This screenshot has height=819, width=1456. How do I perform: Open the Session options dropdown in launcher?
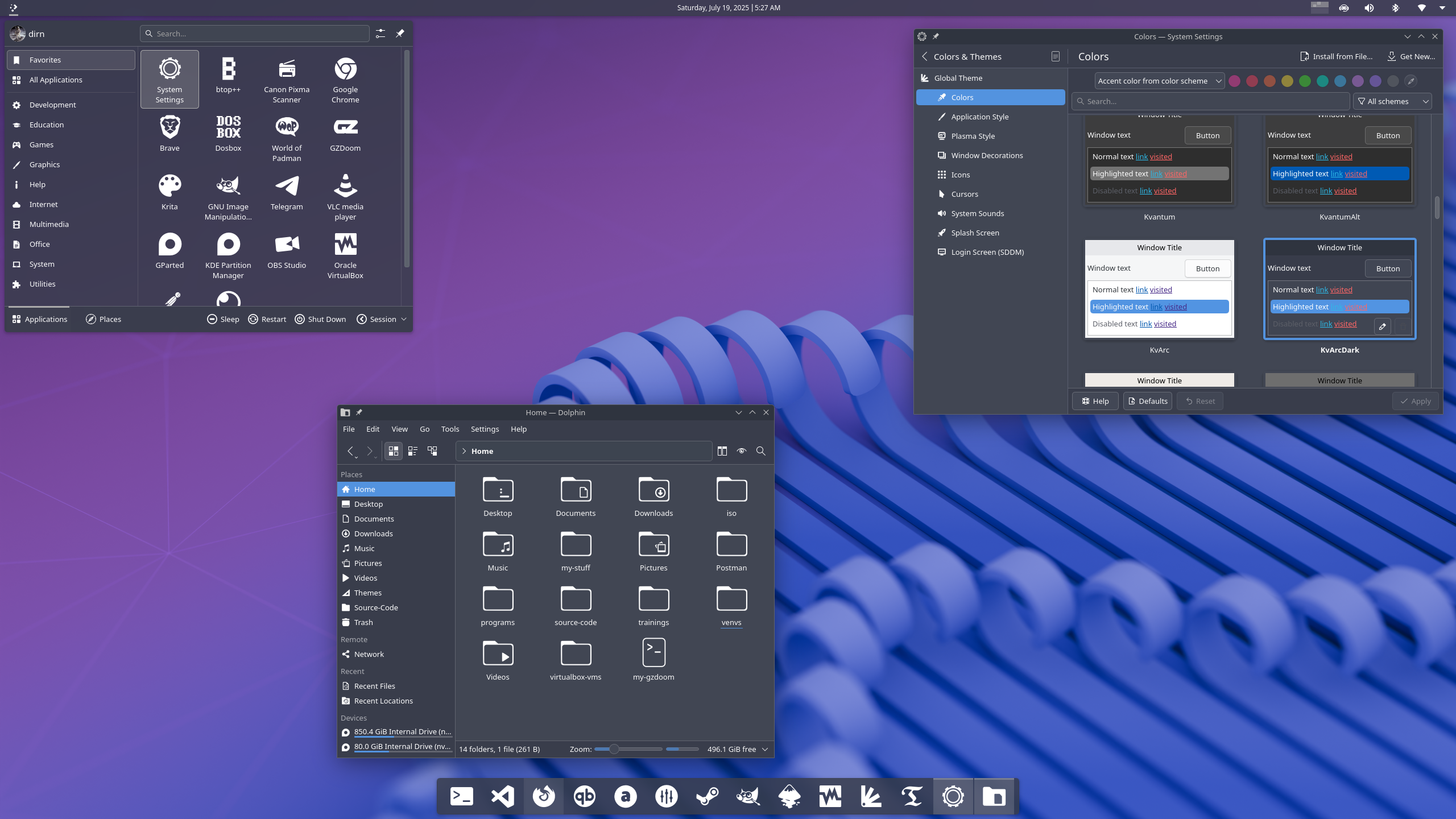point(404,319)
